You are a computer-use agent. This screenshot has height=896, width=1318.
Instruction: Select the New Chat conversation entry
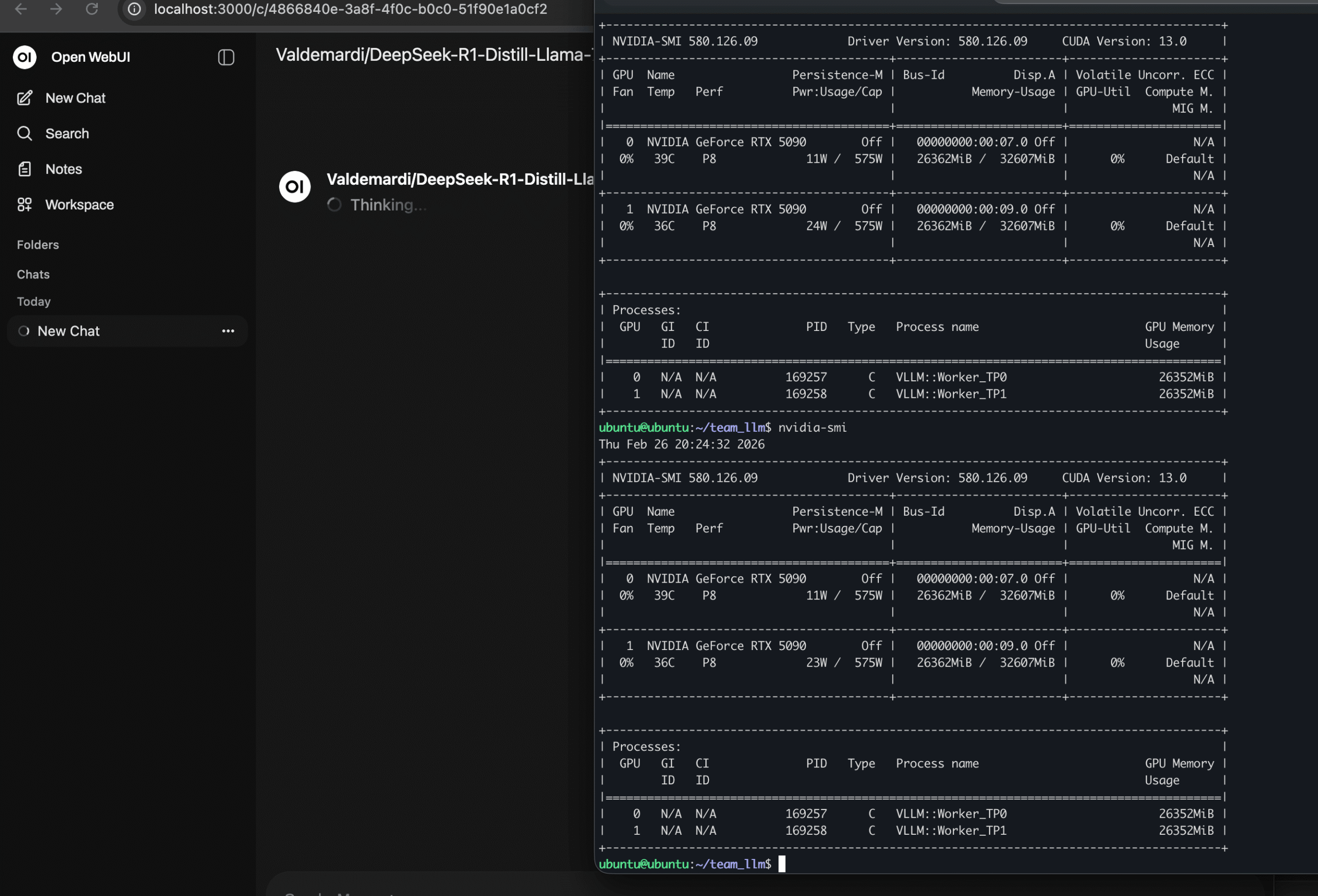[x=68, y=331]
